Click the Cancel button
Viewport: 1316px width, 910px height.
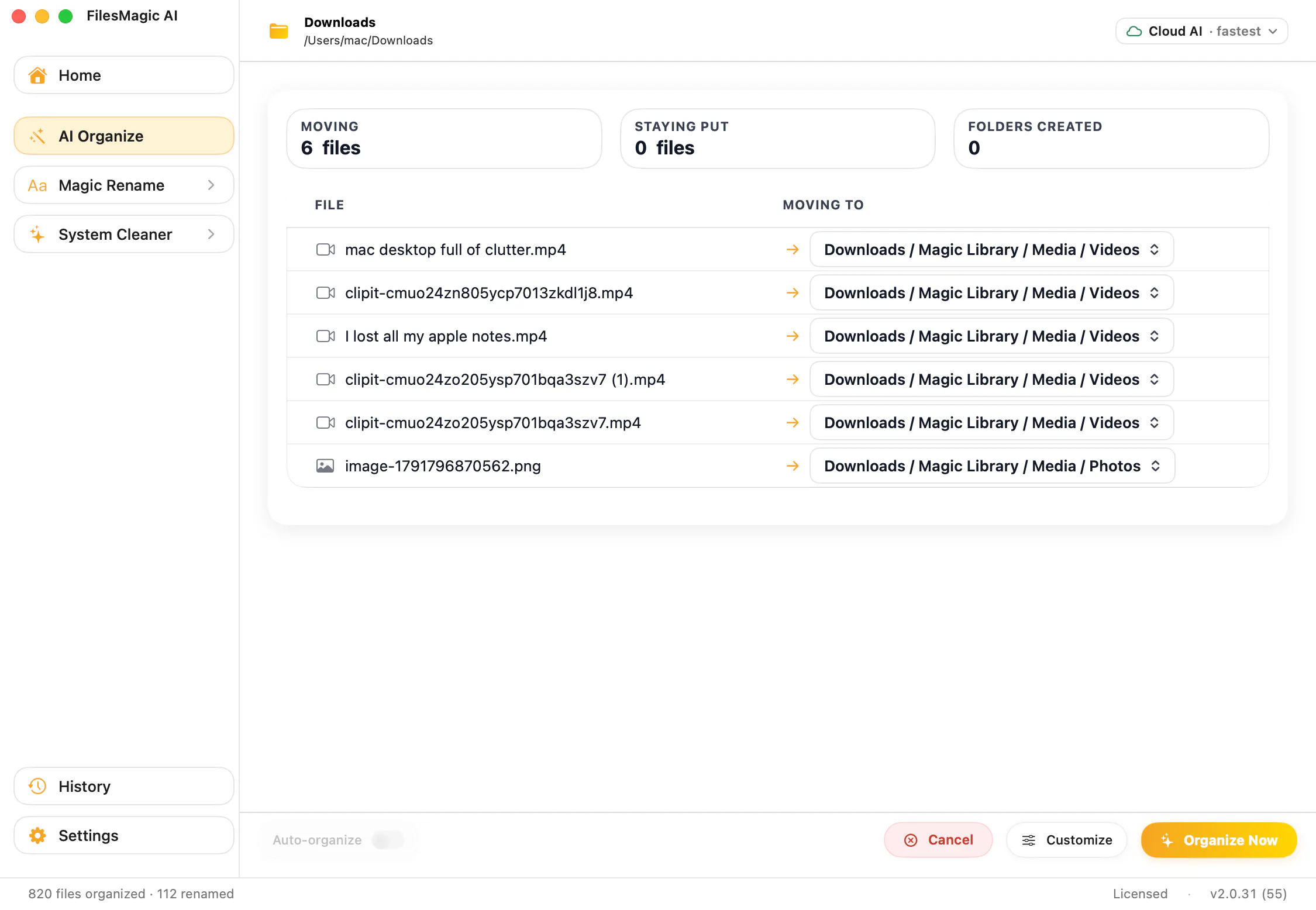click(938, 840)
